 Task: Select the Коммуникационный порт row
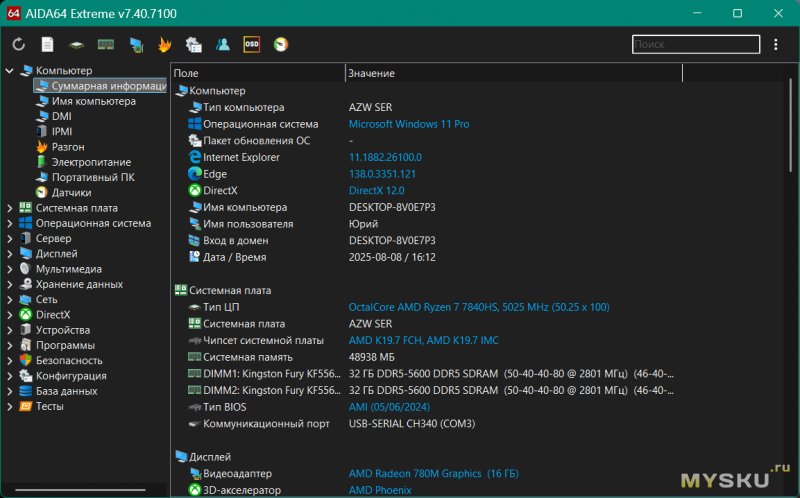478,424
